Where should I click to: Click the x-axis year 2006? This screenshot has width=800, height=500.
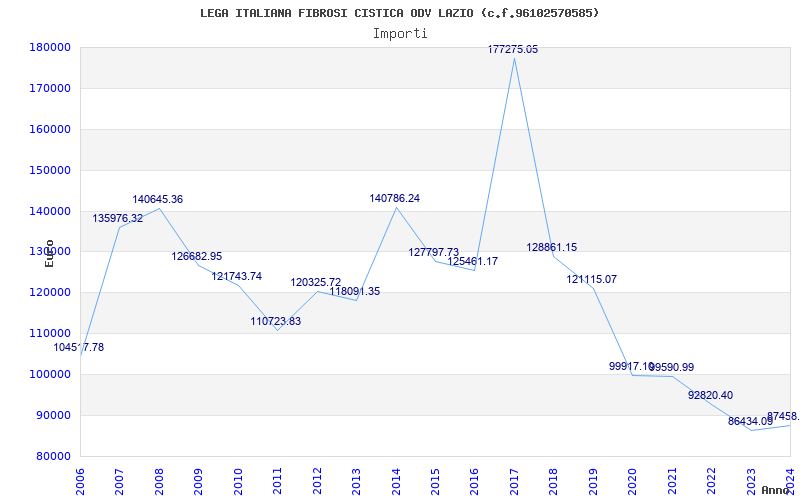coord(80,482)
